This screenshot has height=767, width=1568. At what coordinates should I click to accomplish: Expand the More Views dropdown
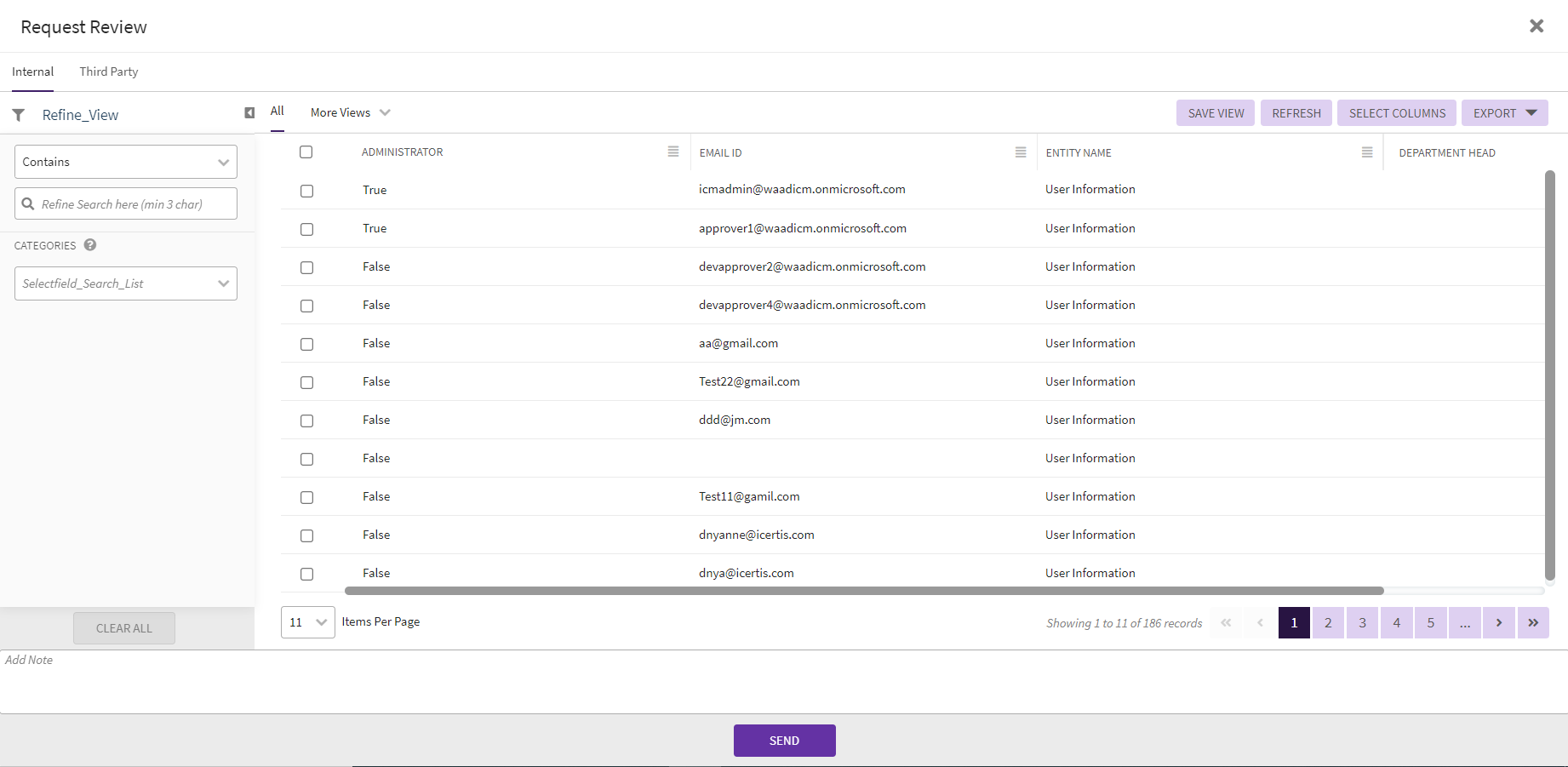pyautogui.click(x=350, y=112)
